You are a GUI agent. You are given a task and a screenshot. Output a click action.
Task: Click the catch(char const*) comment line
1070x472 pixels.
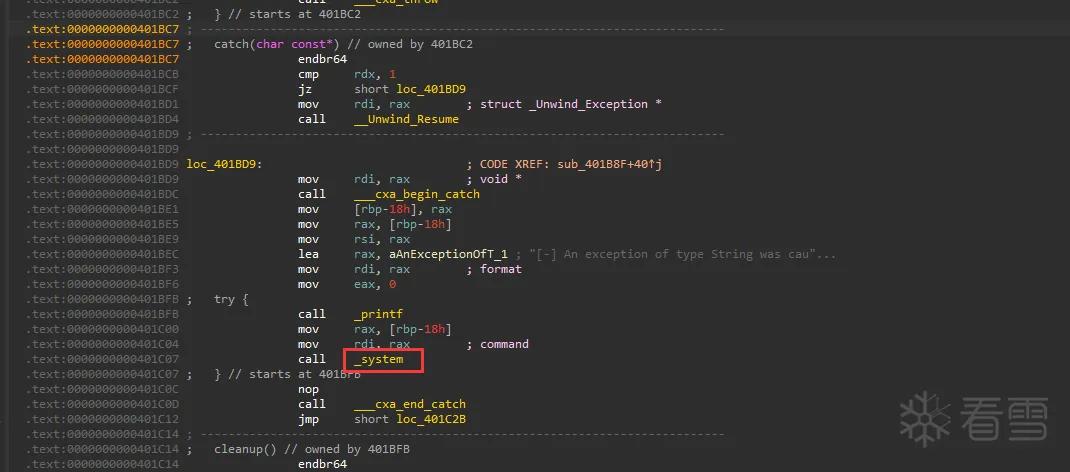[x=343, y=44]
